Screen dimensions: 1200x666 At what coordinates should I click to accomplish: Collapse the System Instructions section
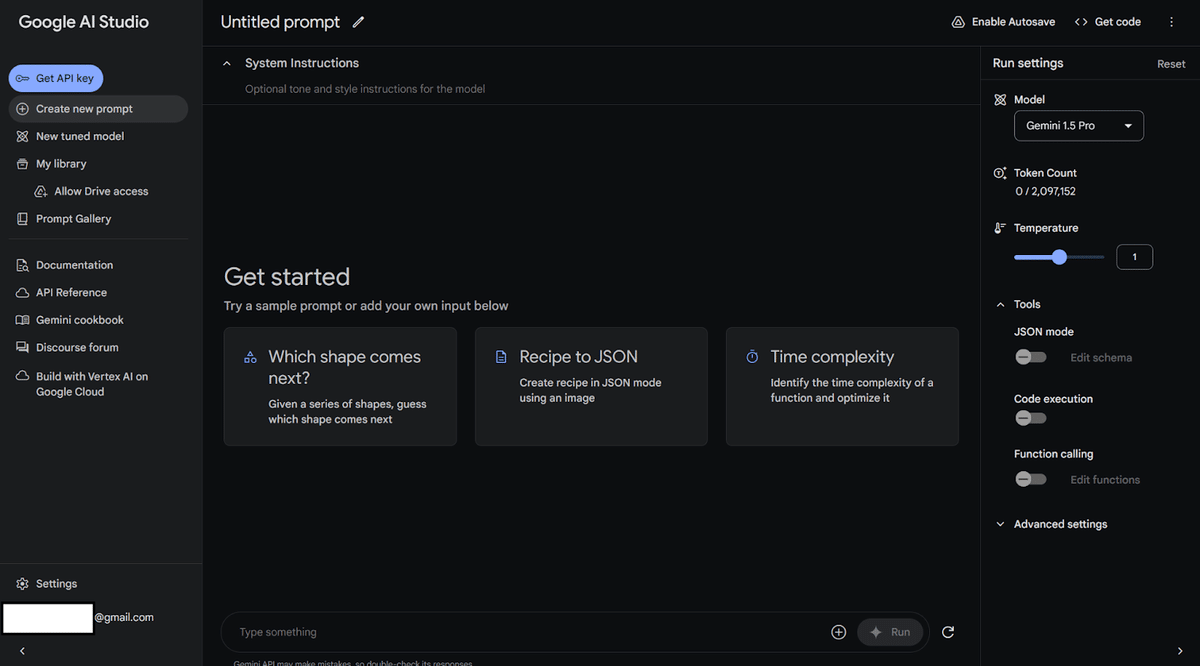click(x=227, y=63)
